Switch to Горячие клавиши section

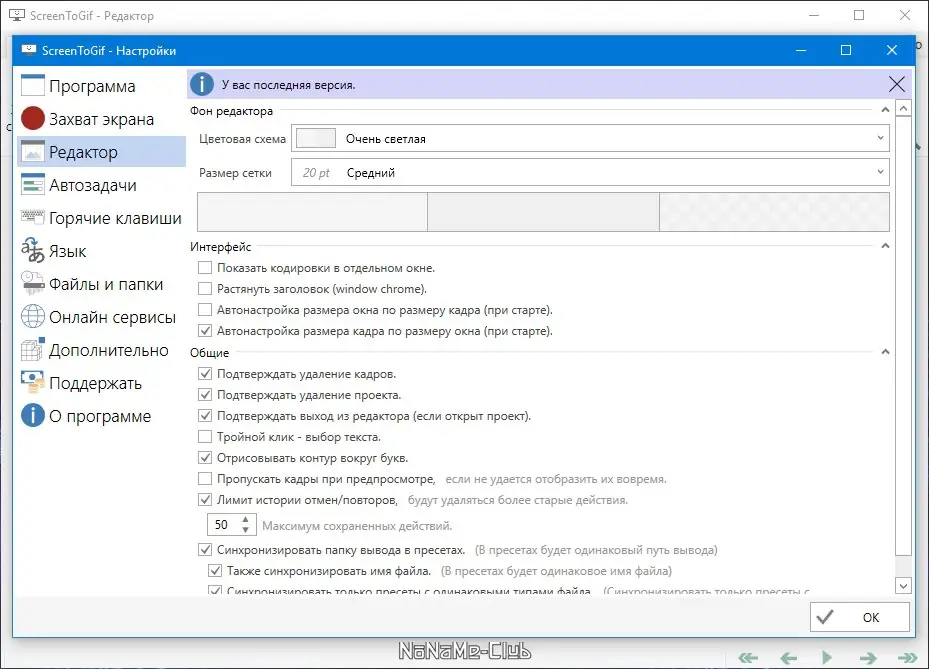tap(101, 218)
